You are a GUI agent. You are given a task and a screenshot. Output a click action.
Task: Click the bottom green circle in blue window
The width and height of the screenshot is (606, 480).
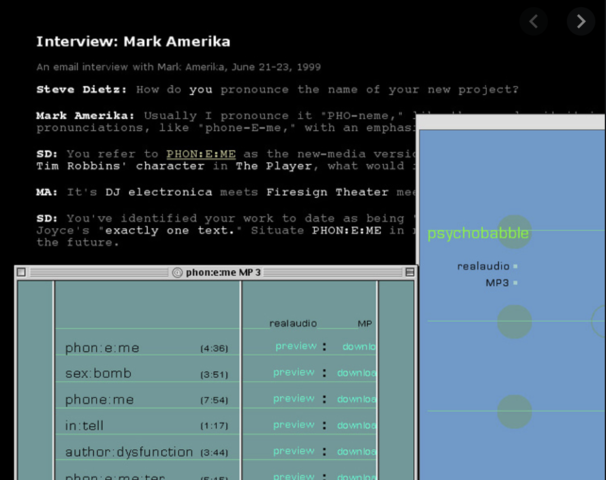[514, 412]
